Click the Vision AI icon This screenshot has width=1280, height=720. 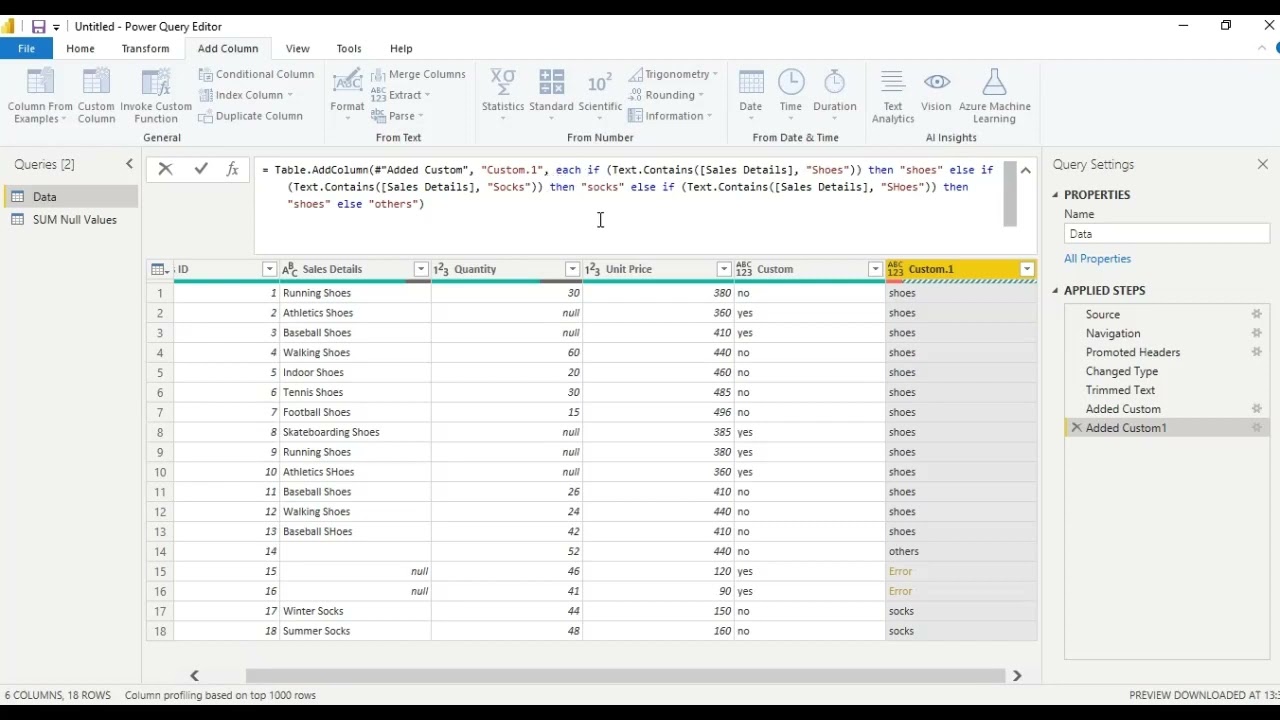click(936, 84)
